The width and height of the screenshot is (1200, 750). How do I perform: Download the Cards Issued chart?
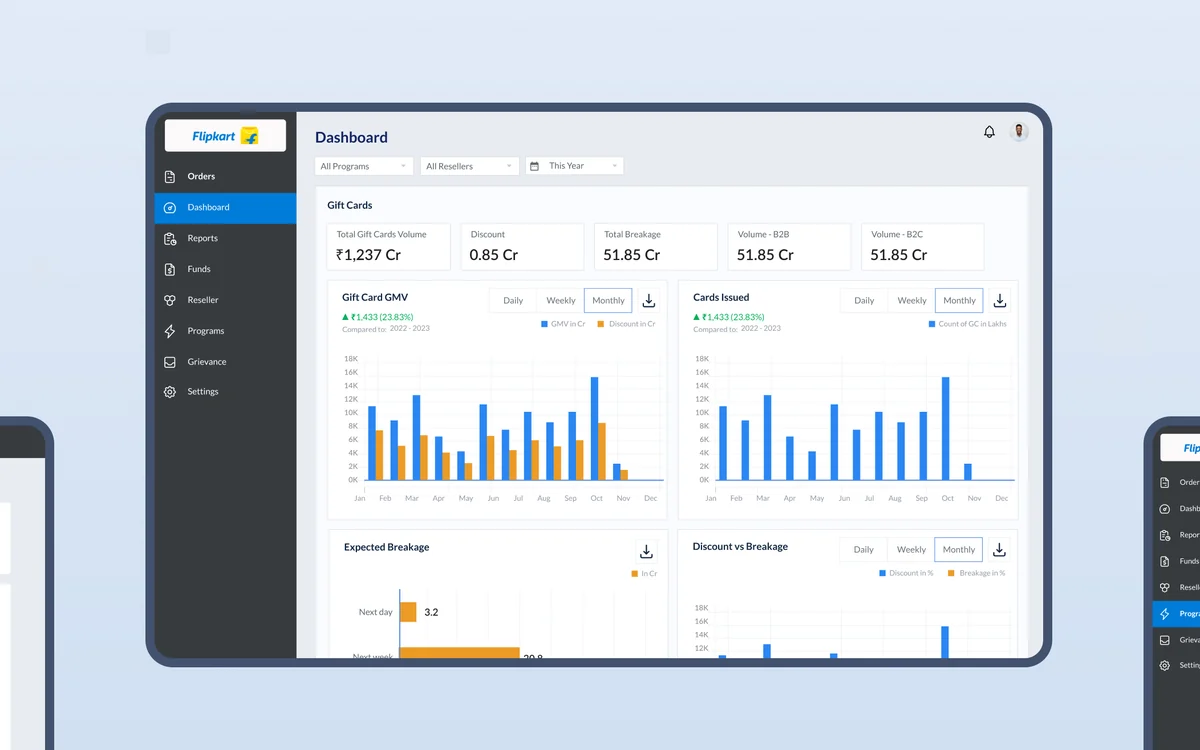999,301
